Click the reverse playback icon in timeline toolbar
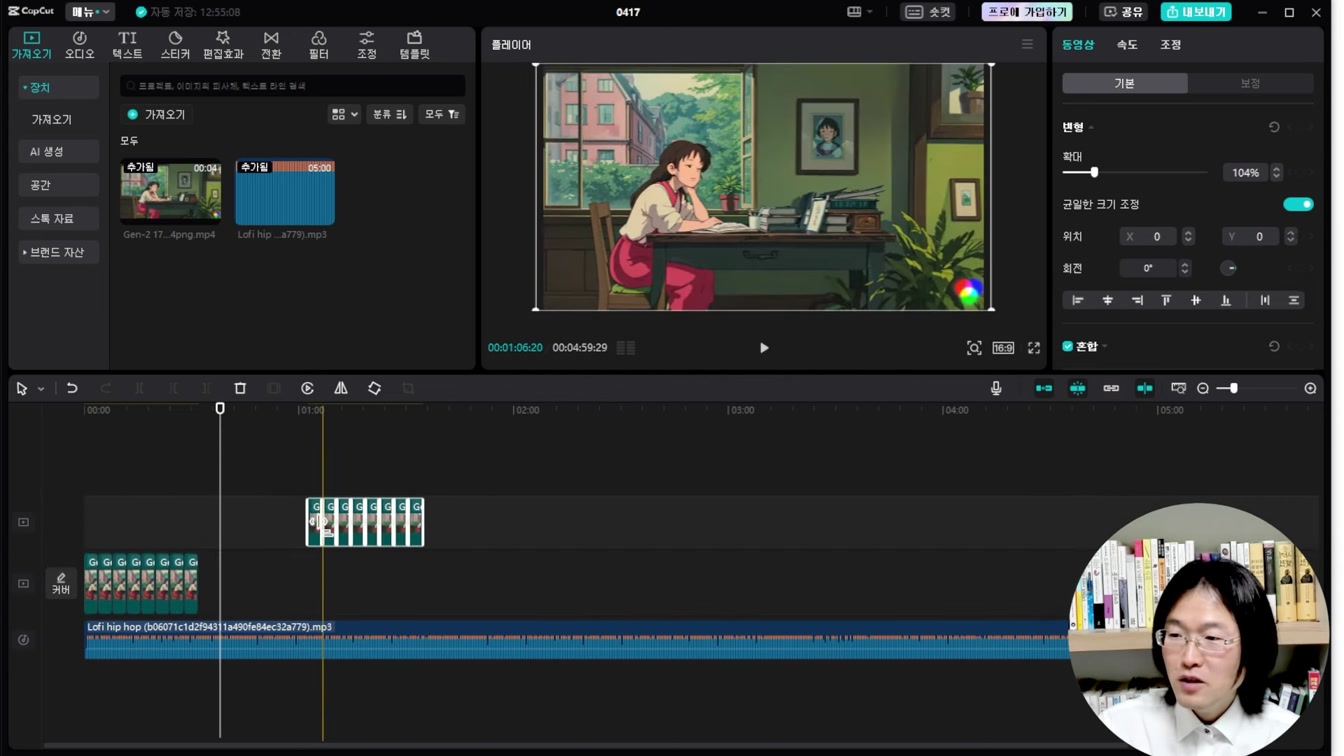The image size is (1344, 756). pos(307,388)
